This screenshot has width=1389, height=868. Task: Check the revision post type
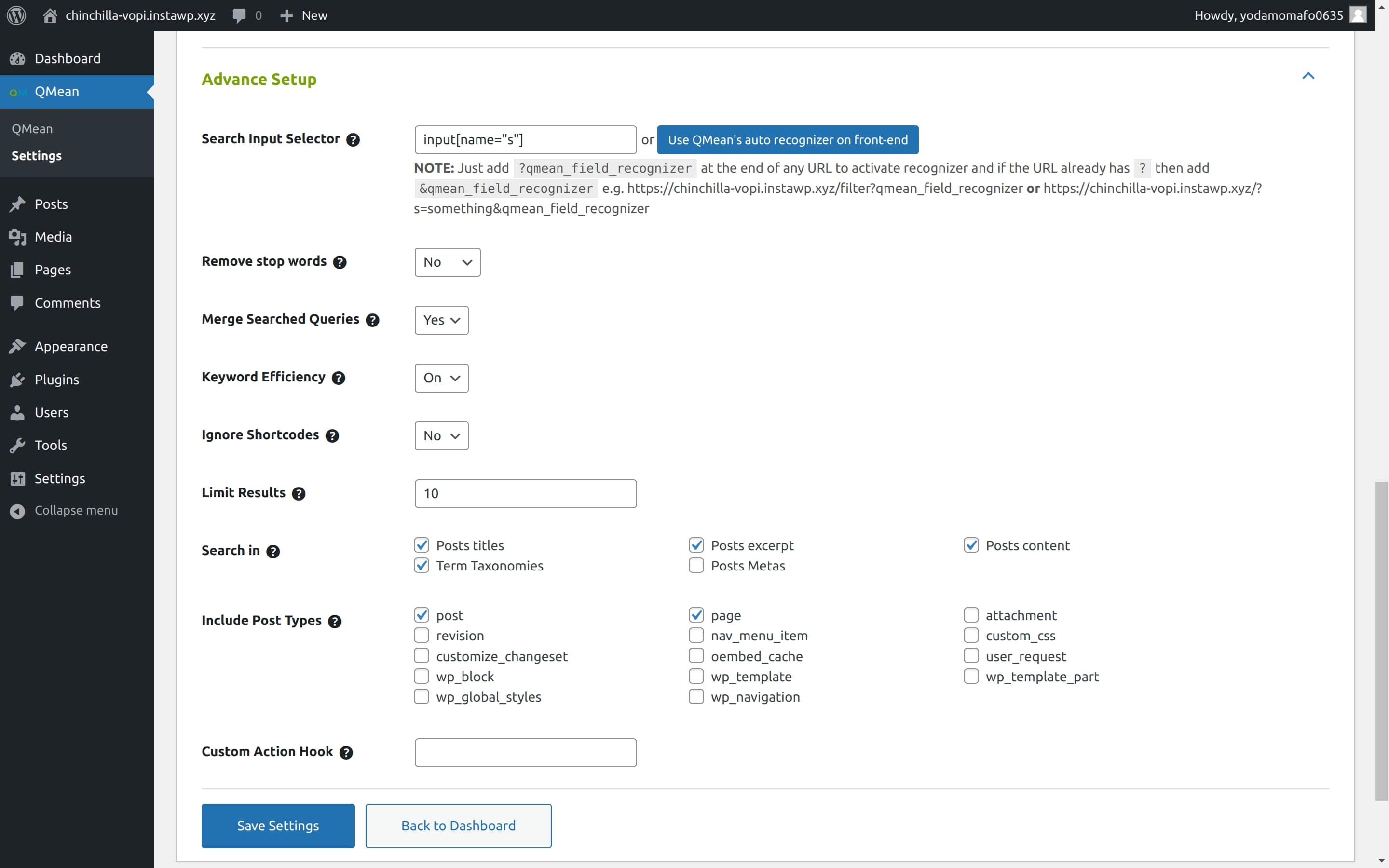422,636
